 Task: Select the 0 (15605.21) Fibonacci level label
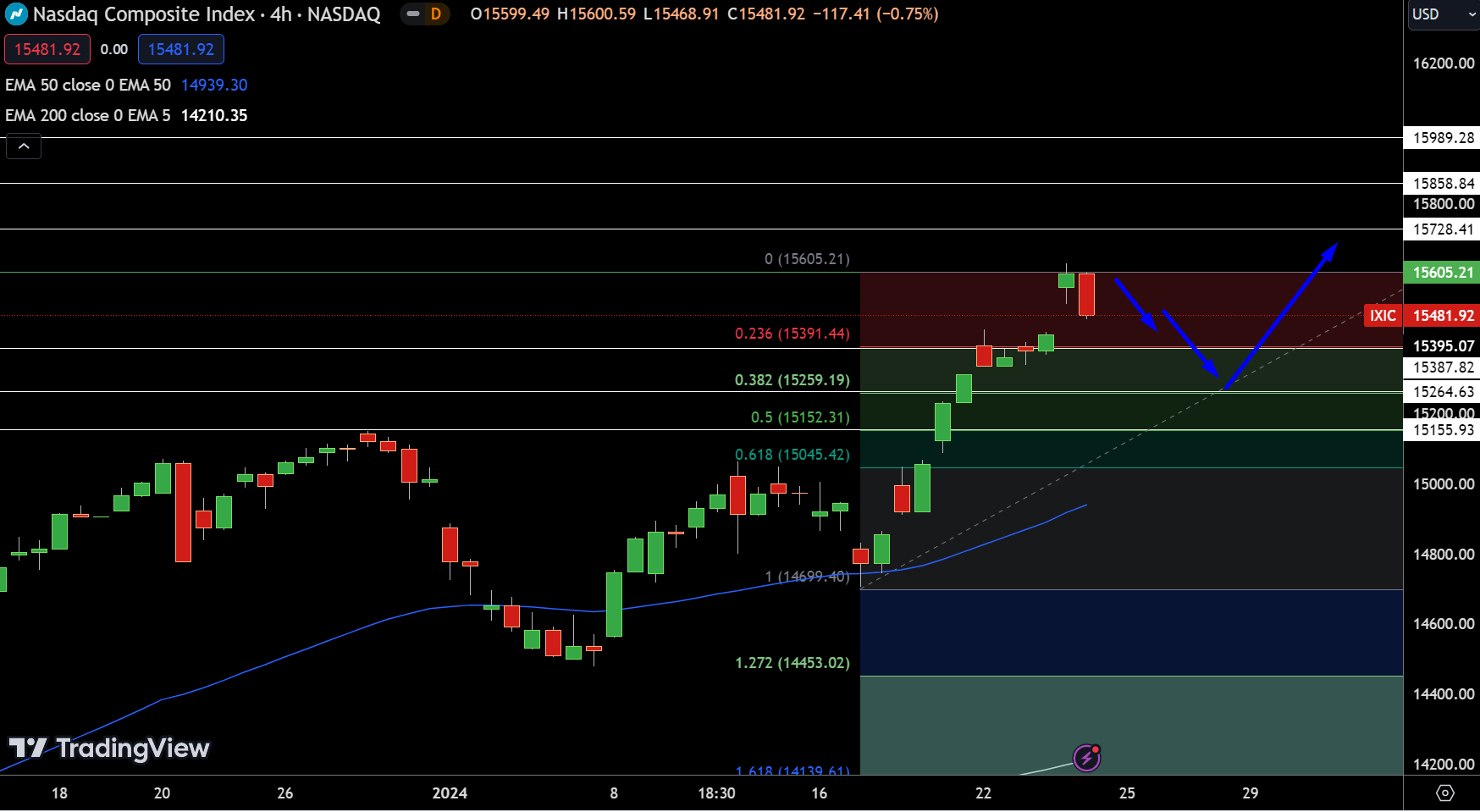(x=807, y=259)
